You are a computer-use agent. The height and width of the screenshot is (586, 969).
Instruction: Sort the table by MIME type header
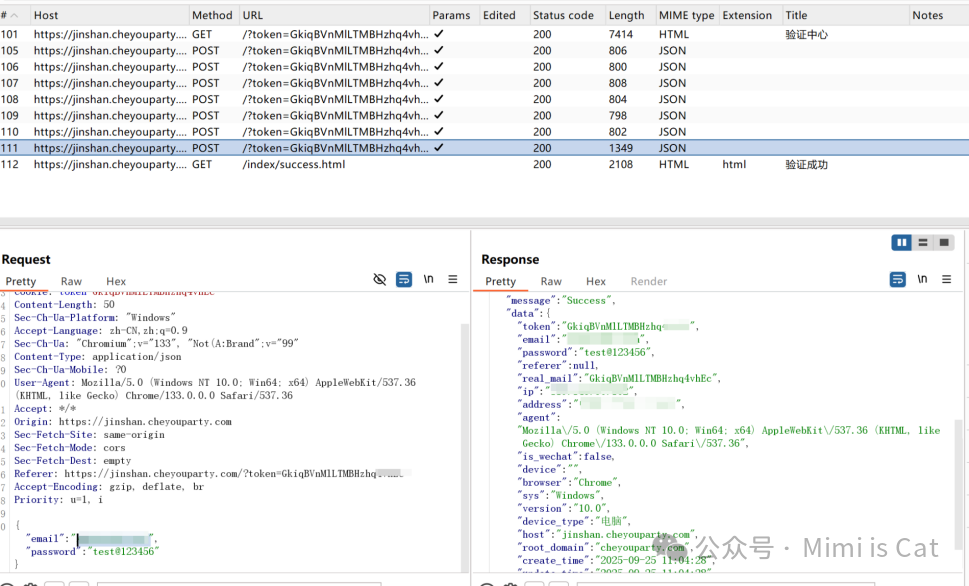(x=686, y=15)
